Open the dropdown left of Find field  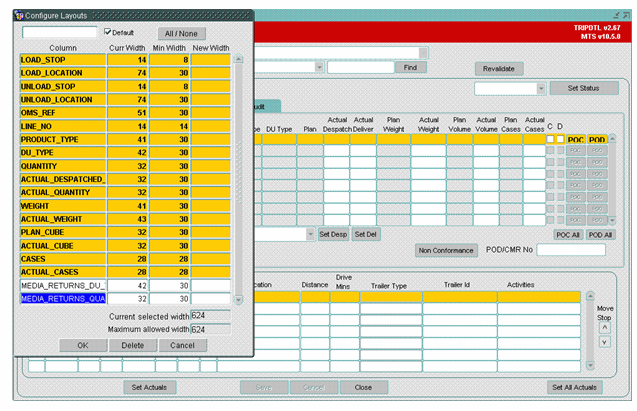[x=319, y=67]
